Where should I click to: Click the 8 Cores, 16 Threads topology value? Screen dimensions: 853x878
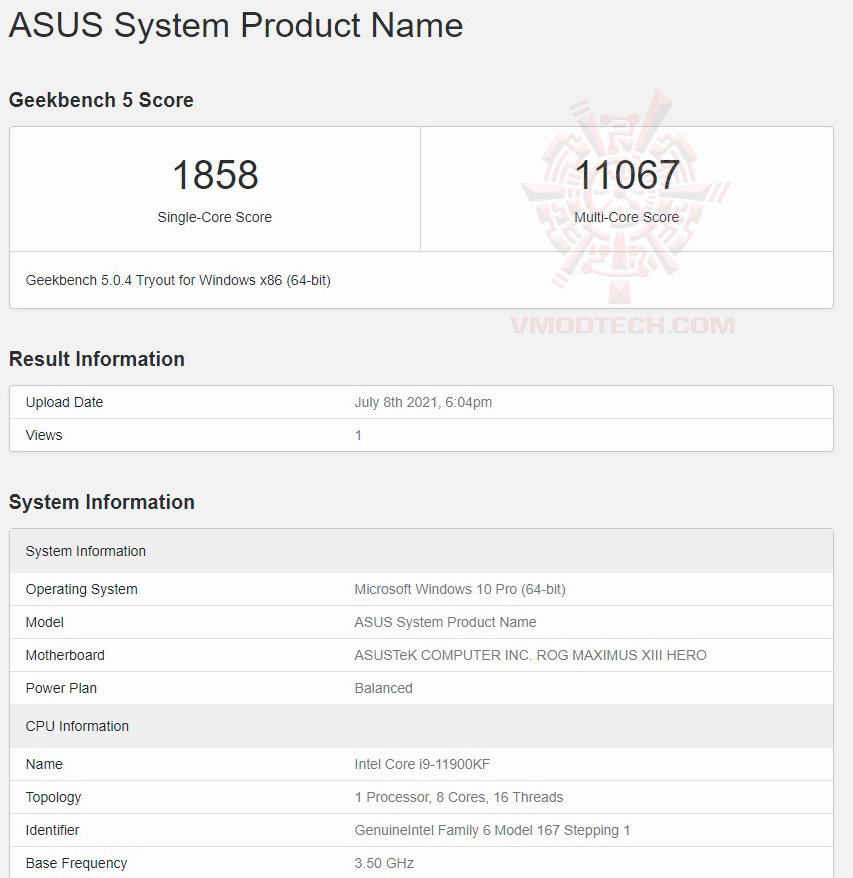tap(459, 797)
